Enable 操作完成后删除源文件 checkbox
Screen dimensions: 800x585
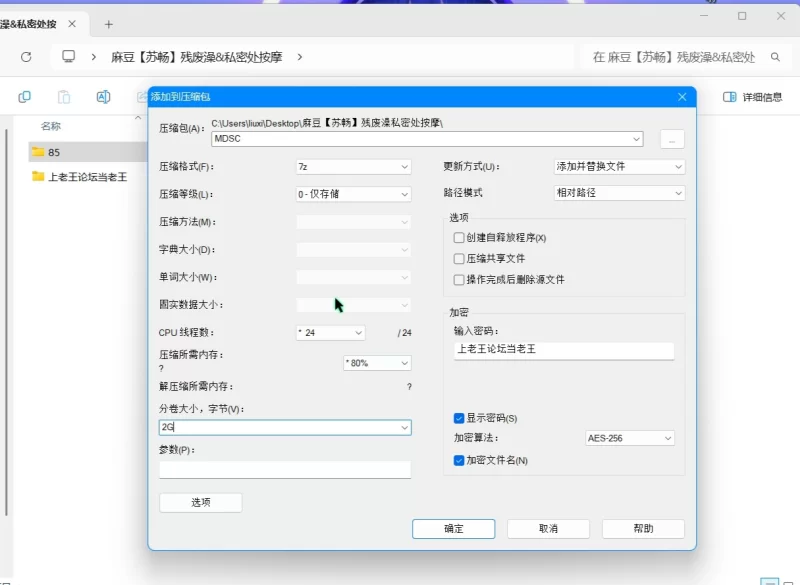tap(459, 279)
